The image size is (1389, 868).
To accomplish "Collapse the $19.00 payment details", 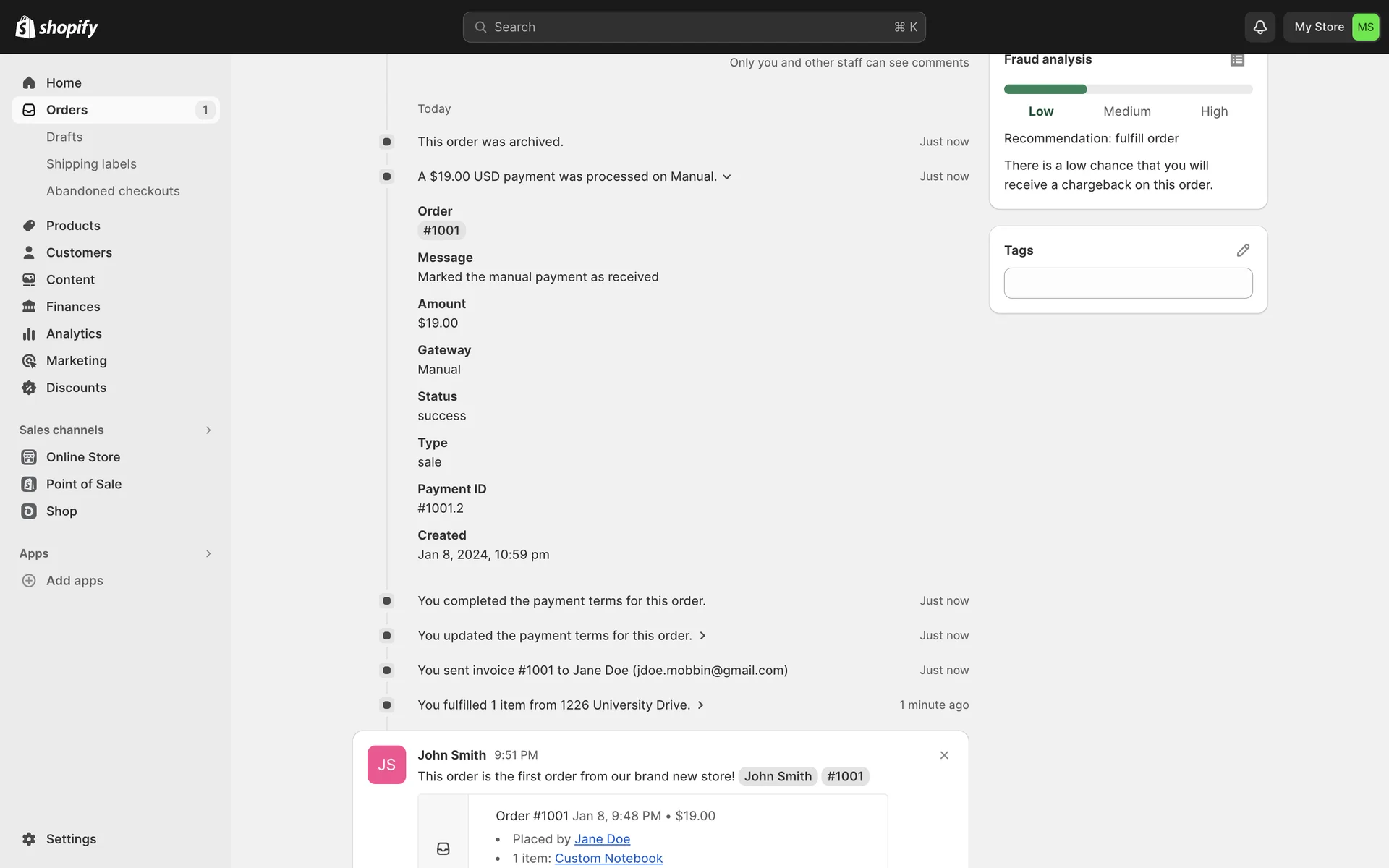I will point(727,177).
